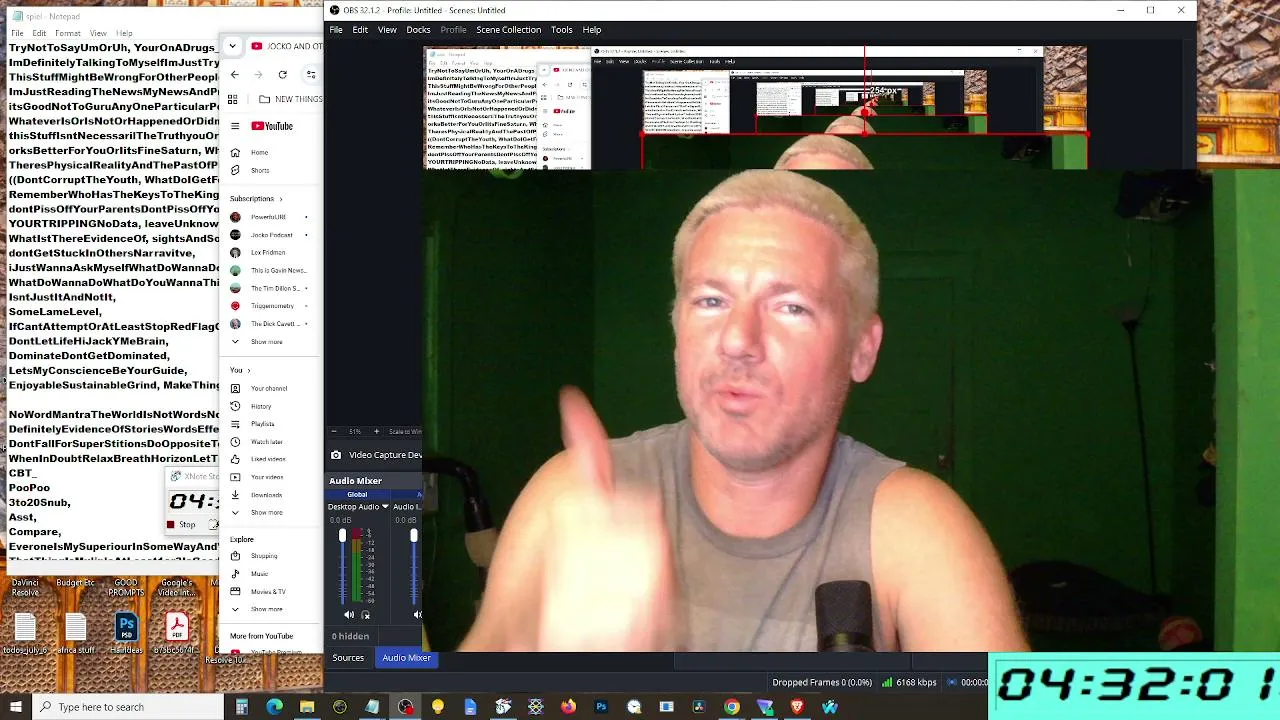
Task: Open the NEW THINGS bookmarks folder
Action: [290, 99]
